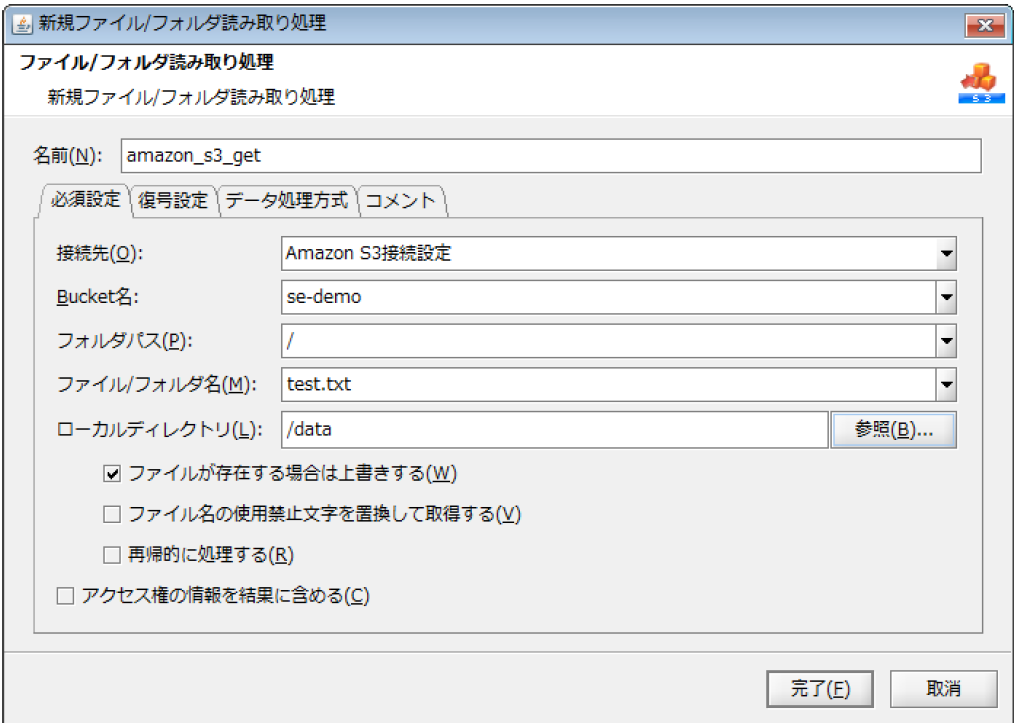
Task: Open the フォルダパス dropdown list
Action: [945, 341]
